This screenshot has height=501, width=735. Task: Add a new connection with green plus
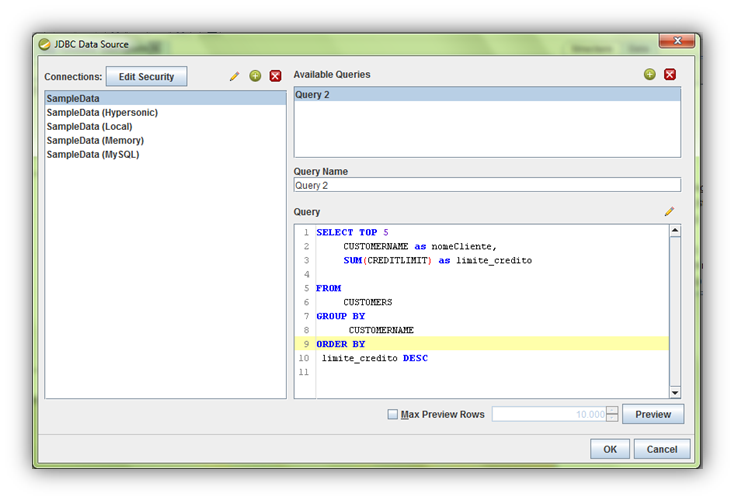click(x=255, y=76)
